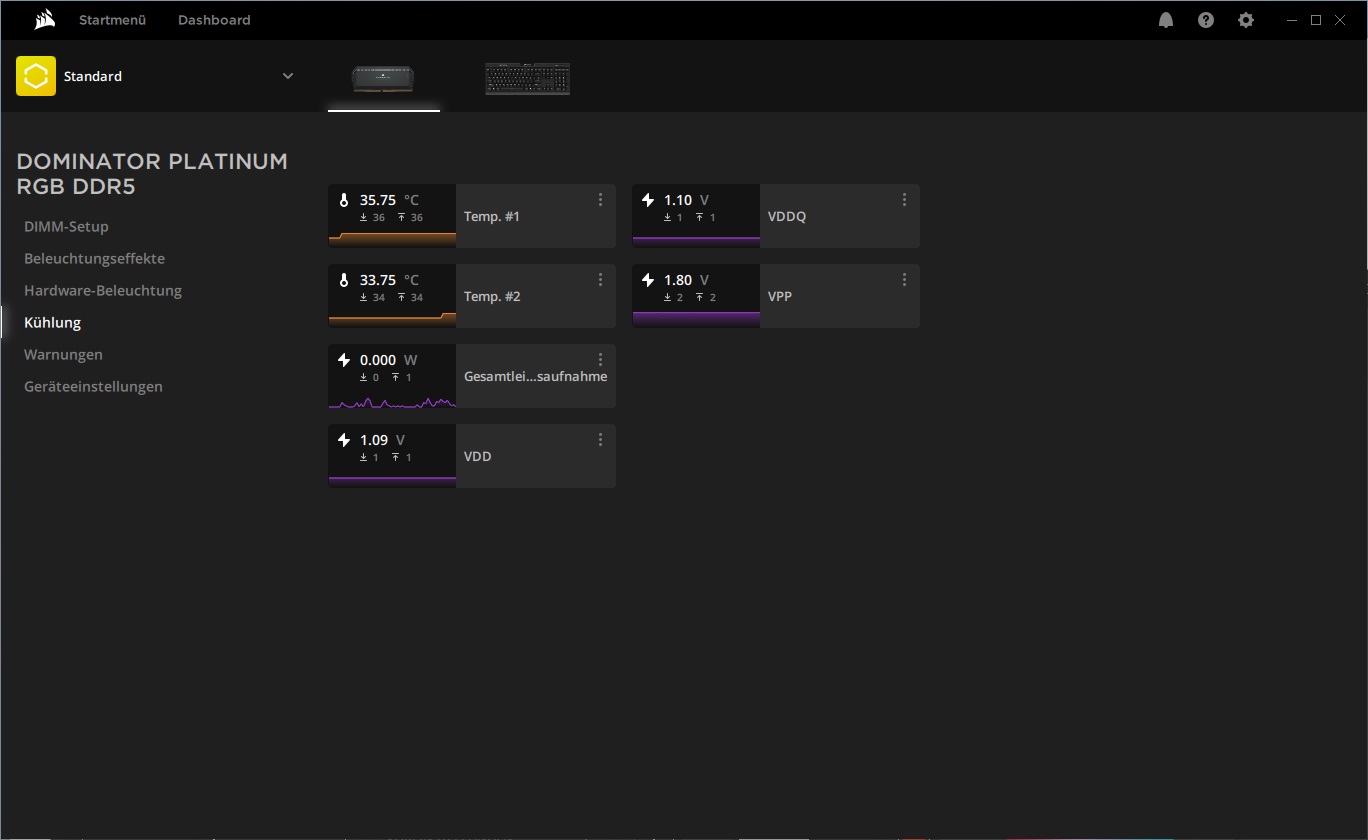Image resolution: width=1368 pixels, height=840 pixels.
Task: Click the VDD label
Action: point(477,457)
